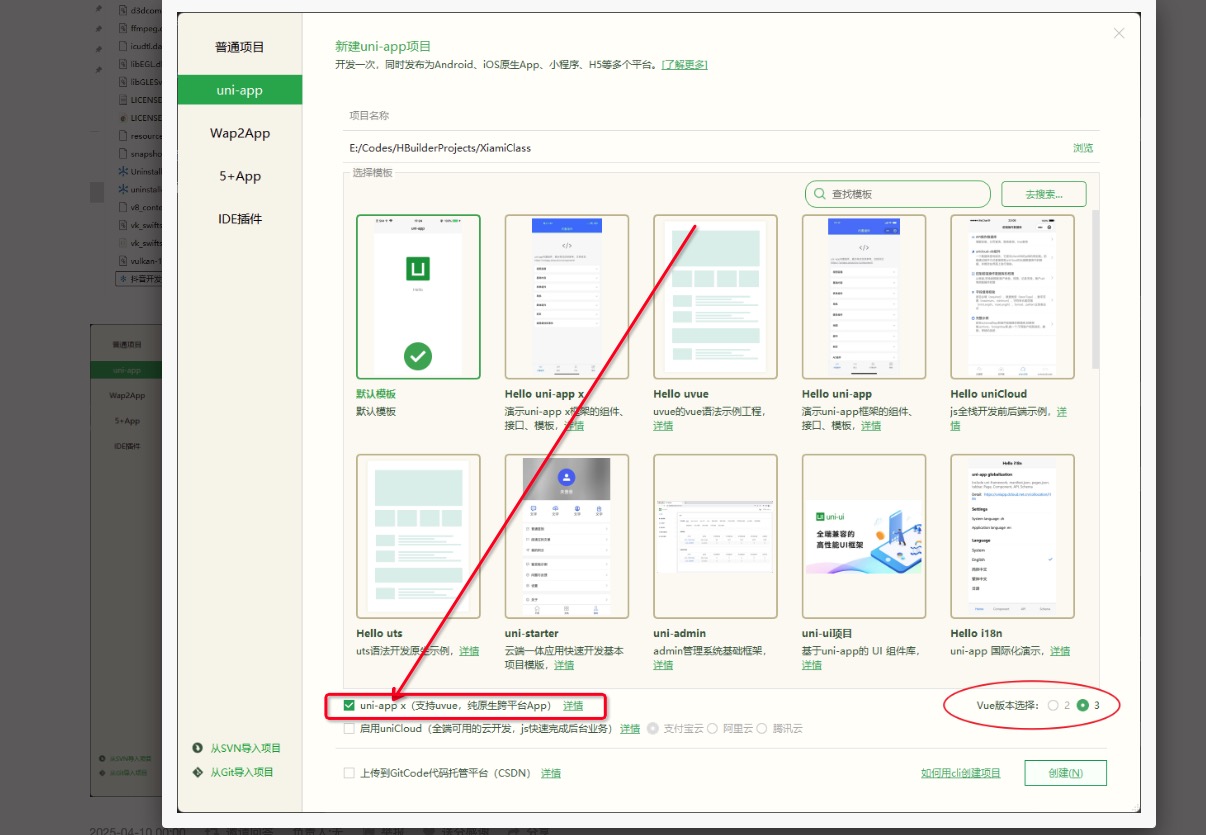Image resolution: width=1206 pixels, height=835 pixels.
Task: Choose the uni-ui项目 template thumbnail
Action: tap(864, 536)
